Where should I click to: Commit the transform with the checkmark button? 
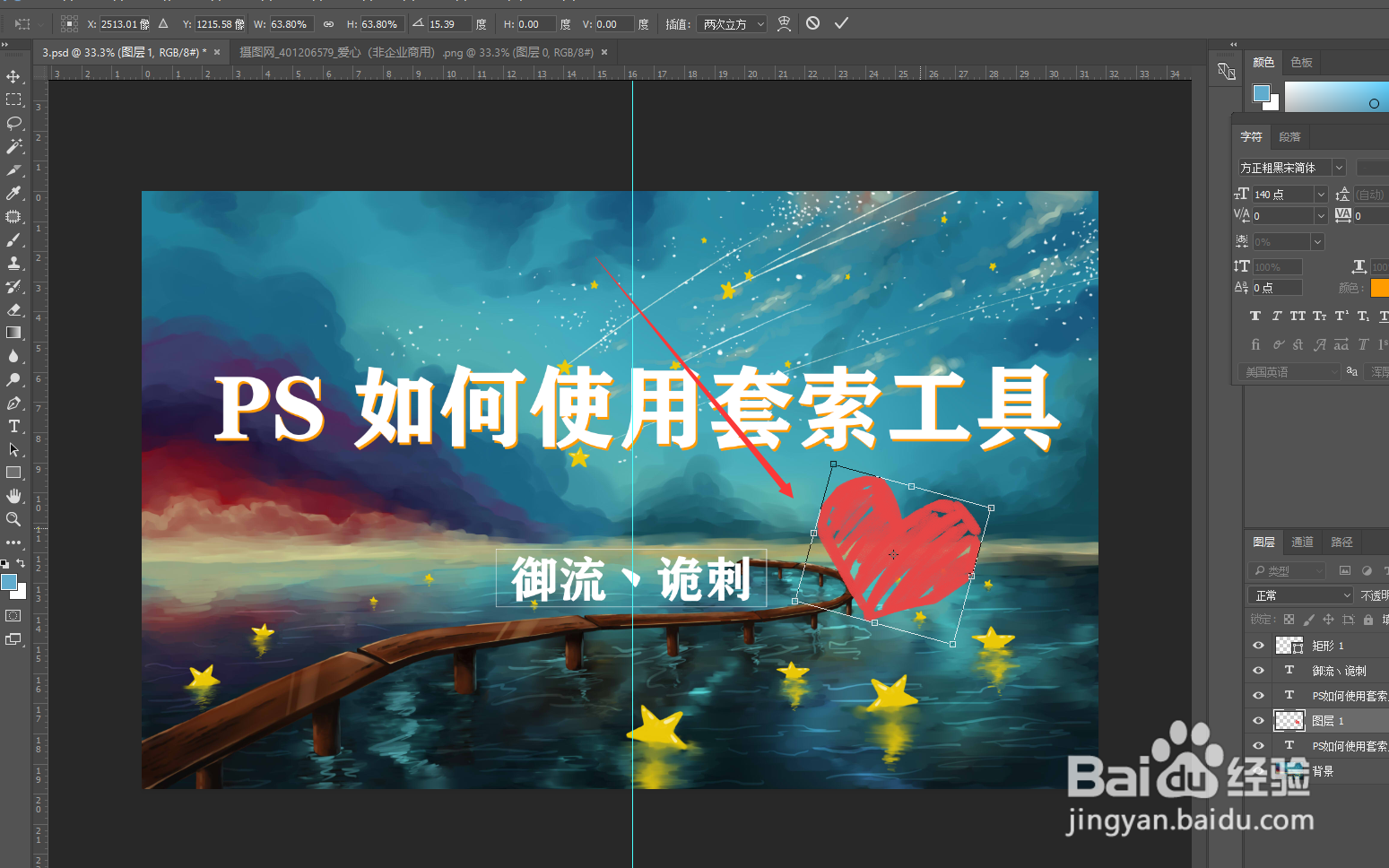point(841,23)
